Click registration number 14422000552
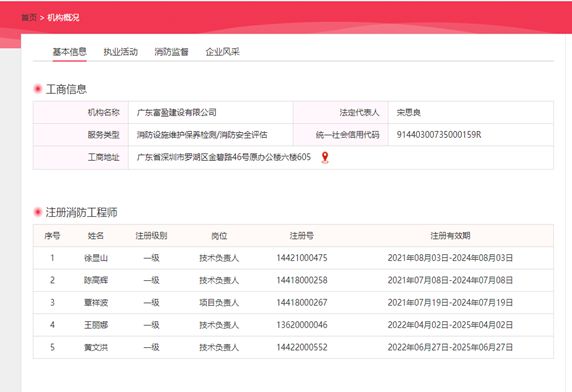Screen dimensions: 572x392 [x=302, y=347]
